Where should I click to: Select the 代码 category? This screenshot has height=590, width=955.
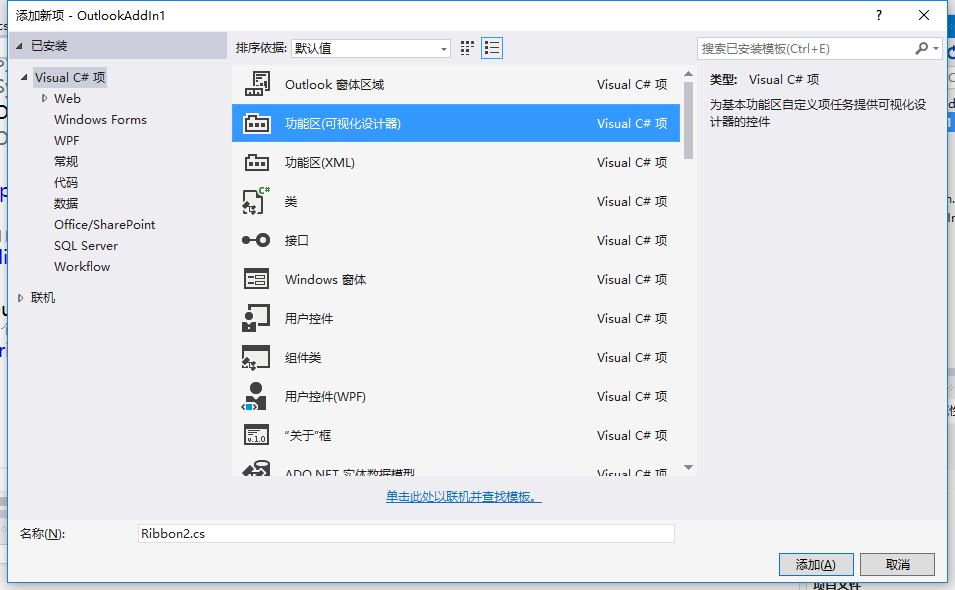tap(66, 182)
